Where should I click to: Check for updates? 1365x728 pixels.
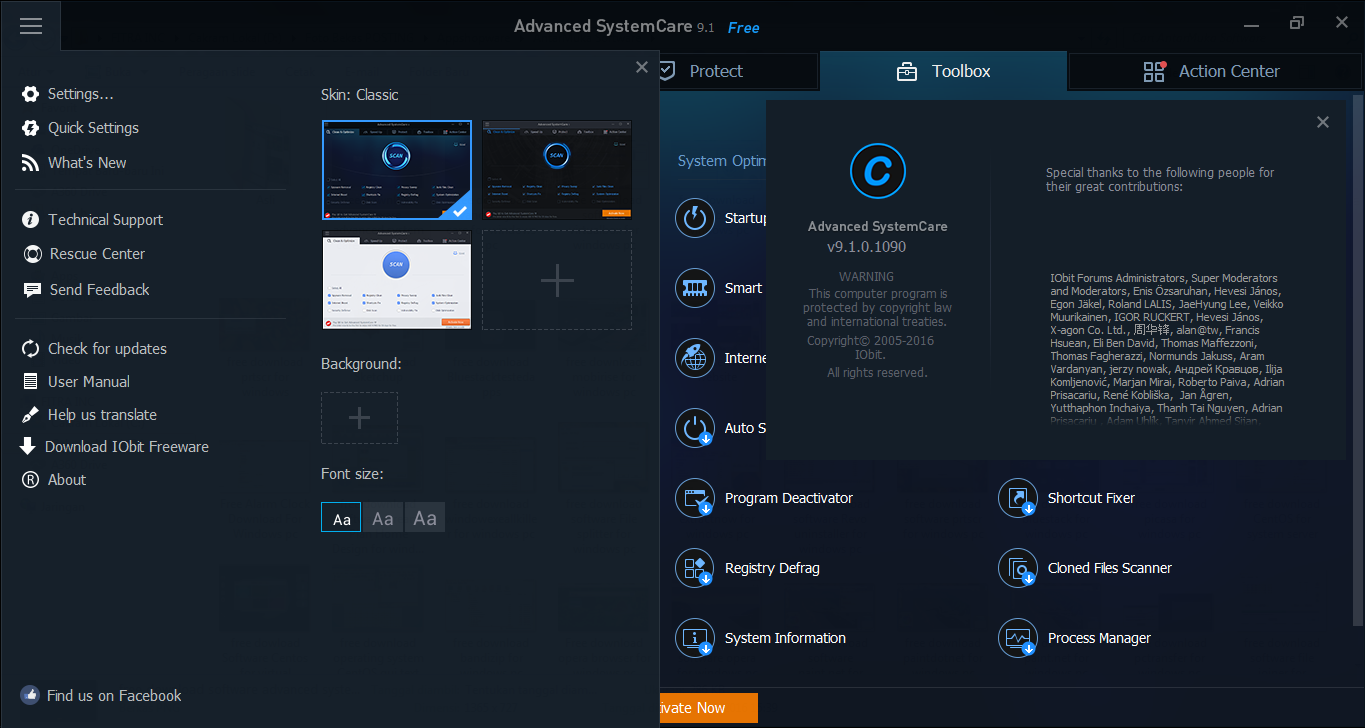click(x=107, y=348)
